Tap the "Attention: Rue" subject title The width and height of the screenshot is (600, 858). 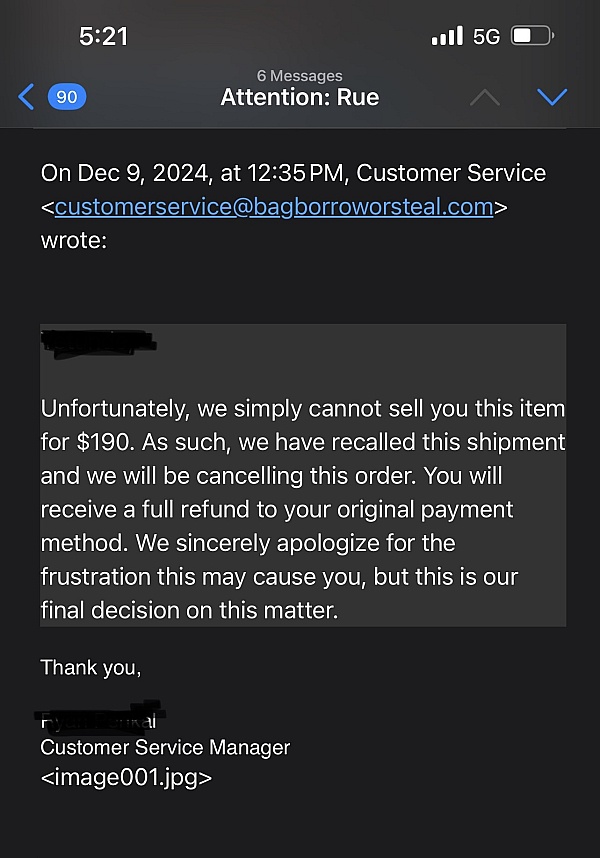pyautogui.click(x=300, y=98)
